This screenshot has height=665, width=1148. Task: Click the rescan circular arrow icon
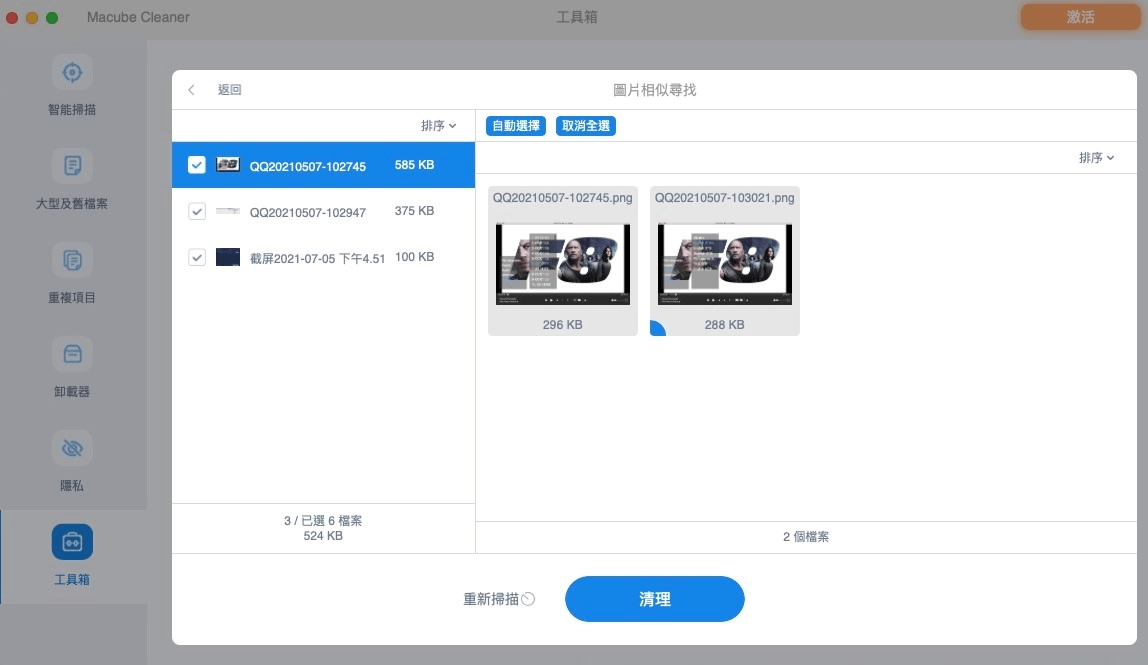528,599
